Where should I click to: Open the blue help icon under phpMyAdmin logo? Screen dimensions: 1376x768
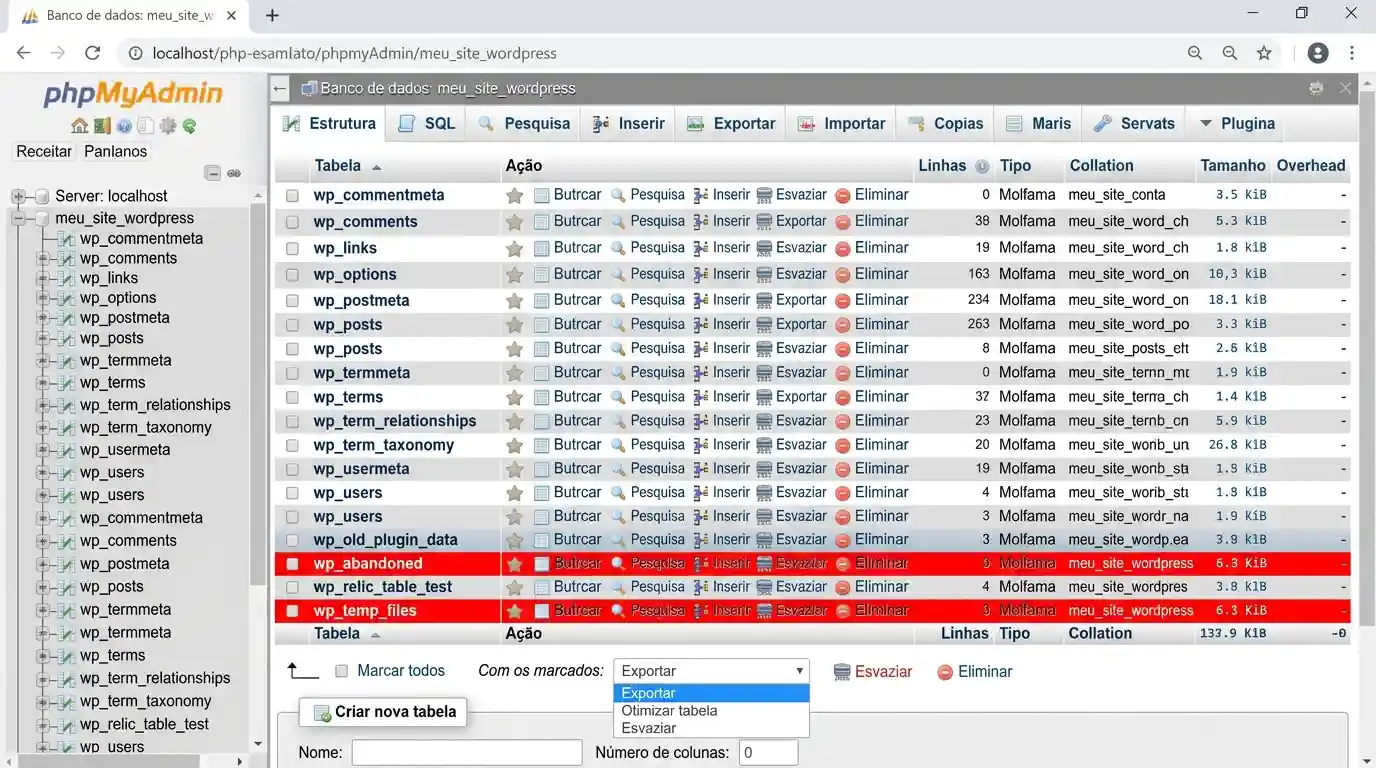coord(124,126)
